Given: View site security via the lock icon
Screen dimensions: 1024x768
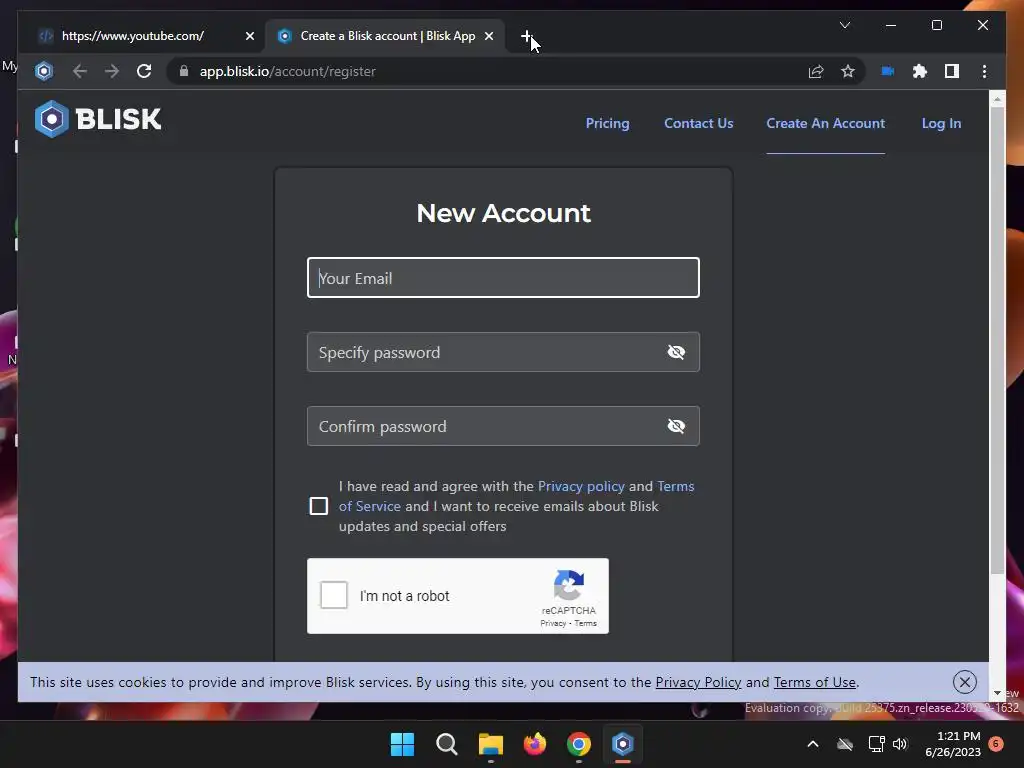Looking at the screenshot, I should point(184,71).
